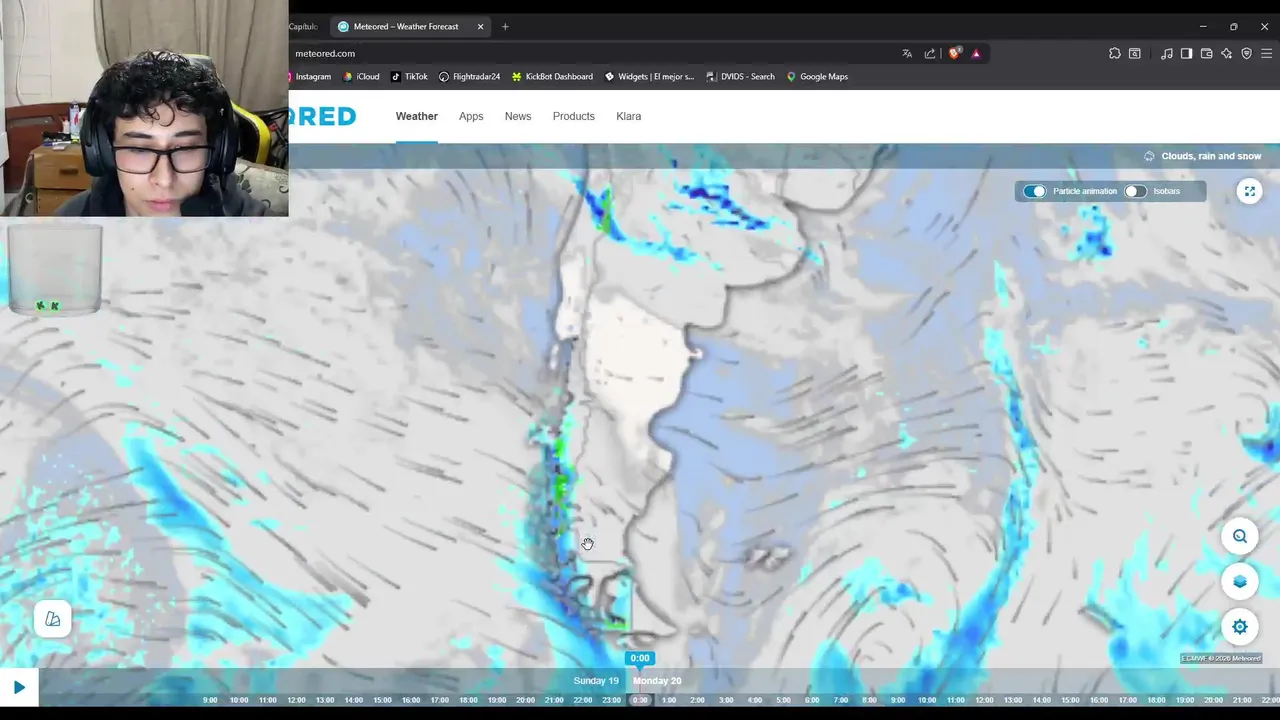Toggle the browser sidebar panel icon
Viewport: 1280px width, 720px height.
(x=1186, y=54)
